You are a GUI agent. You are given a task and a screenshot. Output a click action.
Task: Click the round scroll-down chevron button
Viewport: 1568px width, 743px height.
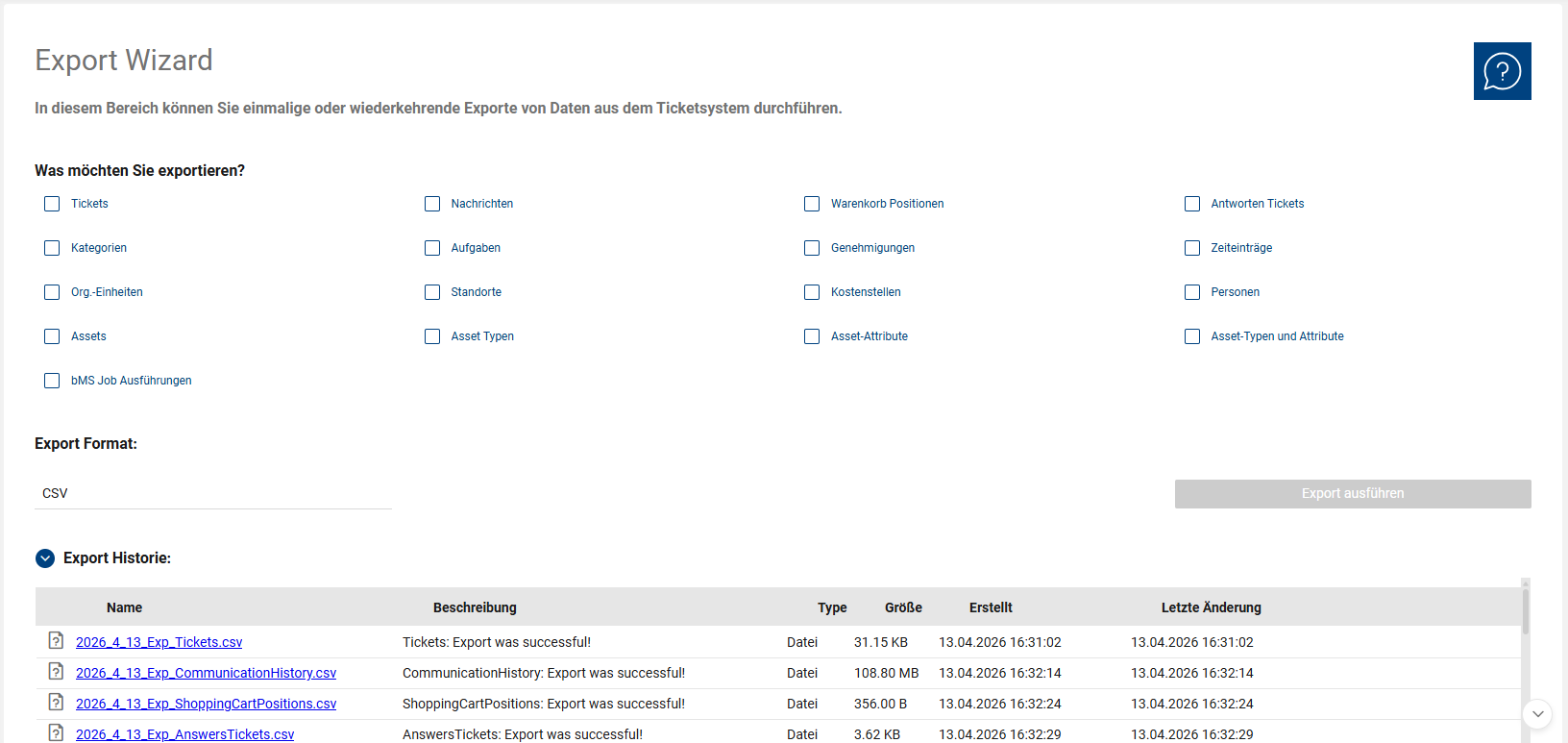pos(1538,713)
